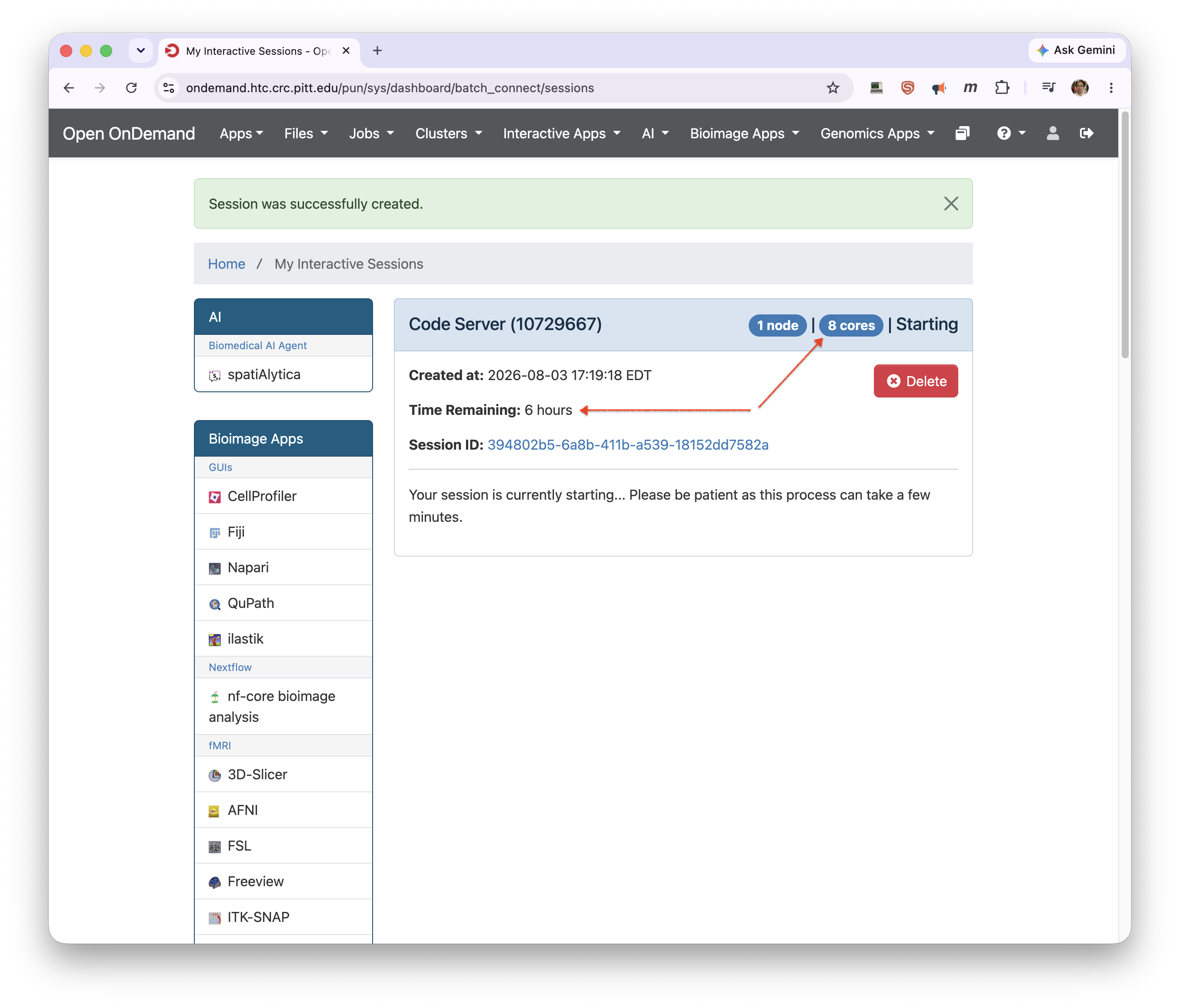Viewport: 1180px width, 1008px height.
Task: Open the media controls icon in toolbar
Action: tap(1048, 88)
